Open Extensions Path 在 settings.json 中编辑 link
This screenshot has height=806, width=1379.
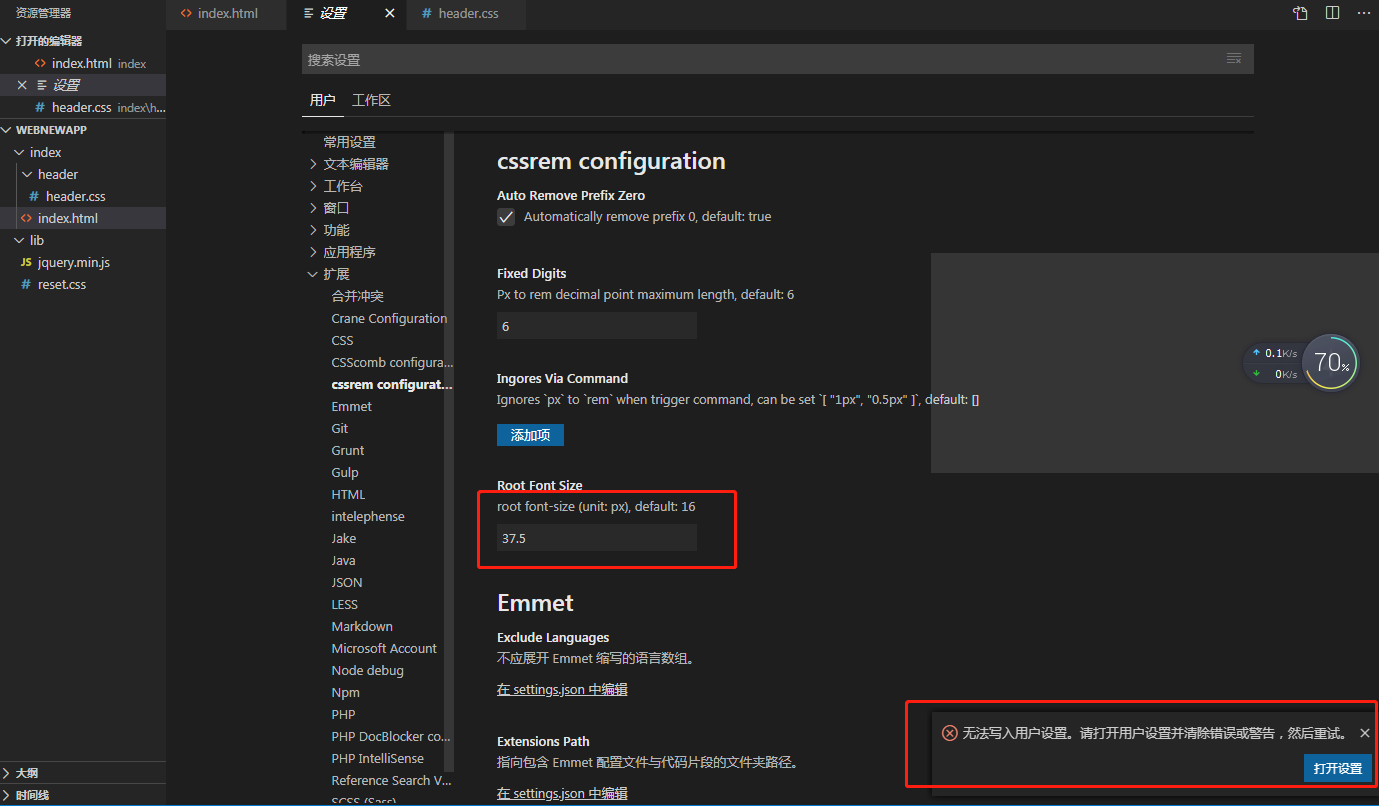click(x=562, y=794)
